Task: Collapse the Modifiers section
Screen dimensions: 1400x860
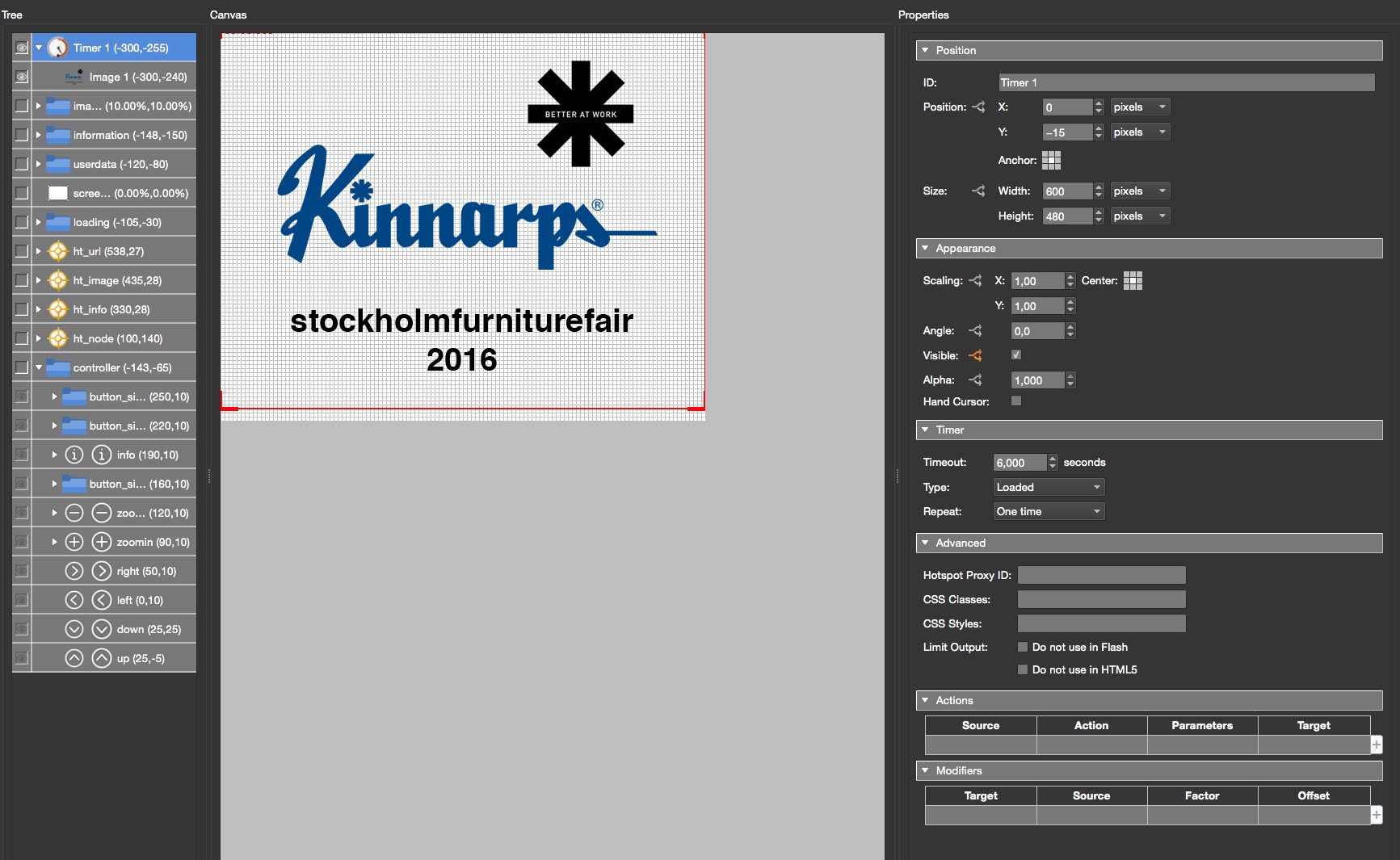Action: 925,770
